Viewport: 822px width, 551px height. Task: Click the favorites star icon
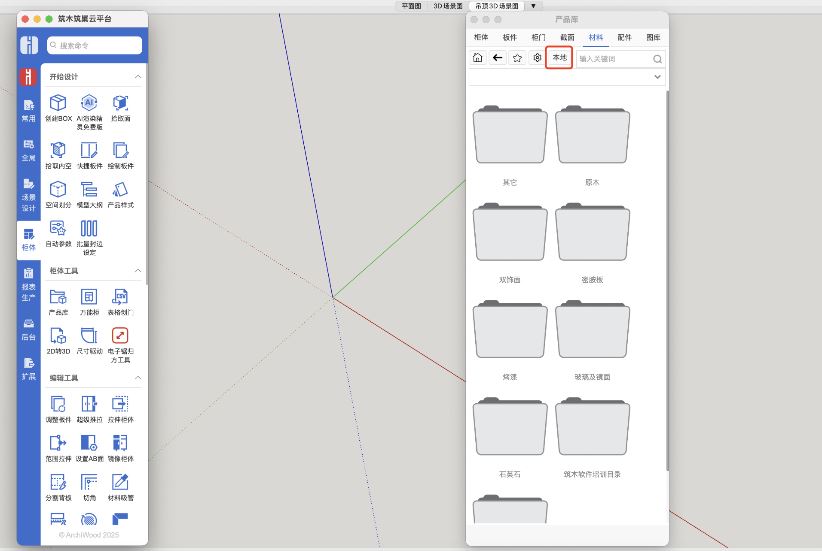click(518, 58)
